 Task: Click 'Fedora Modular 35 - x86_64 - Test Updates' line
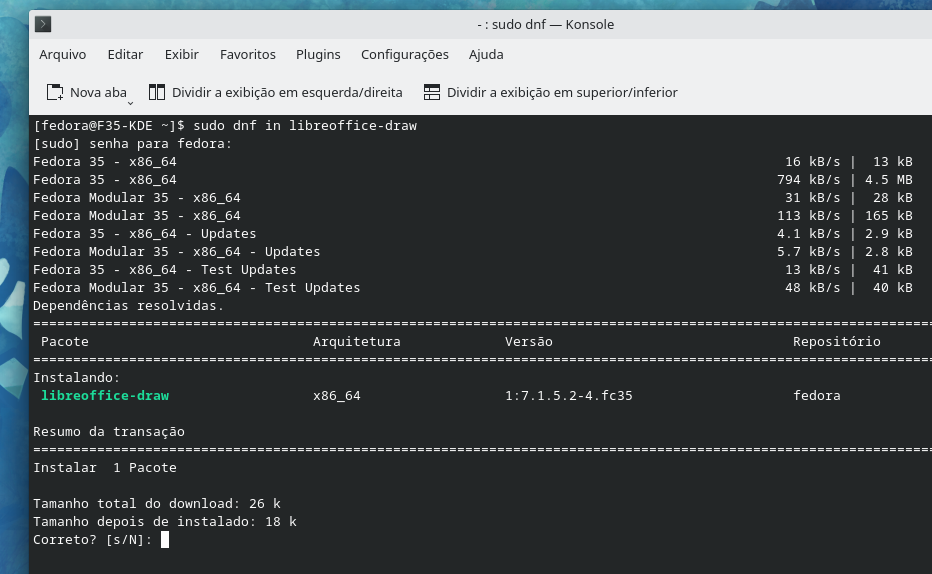click(x=197, y=288)
